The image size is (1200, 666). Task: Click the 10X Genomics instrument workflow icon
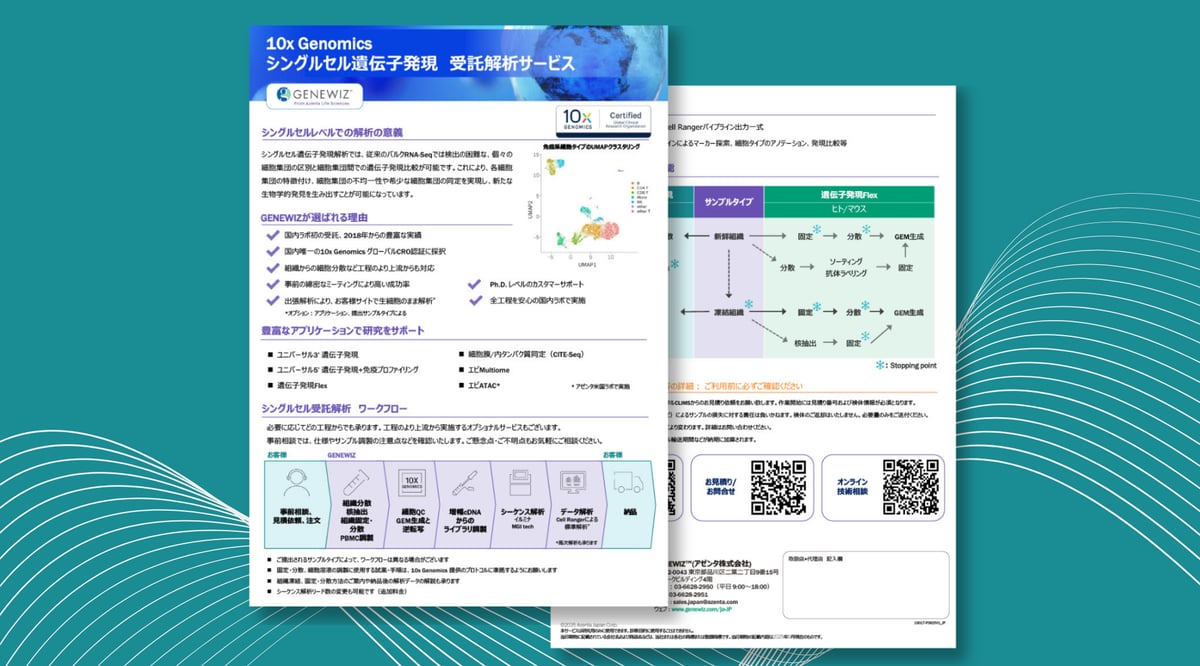coord(413,483)
